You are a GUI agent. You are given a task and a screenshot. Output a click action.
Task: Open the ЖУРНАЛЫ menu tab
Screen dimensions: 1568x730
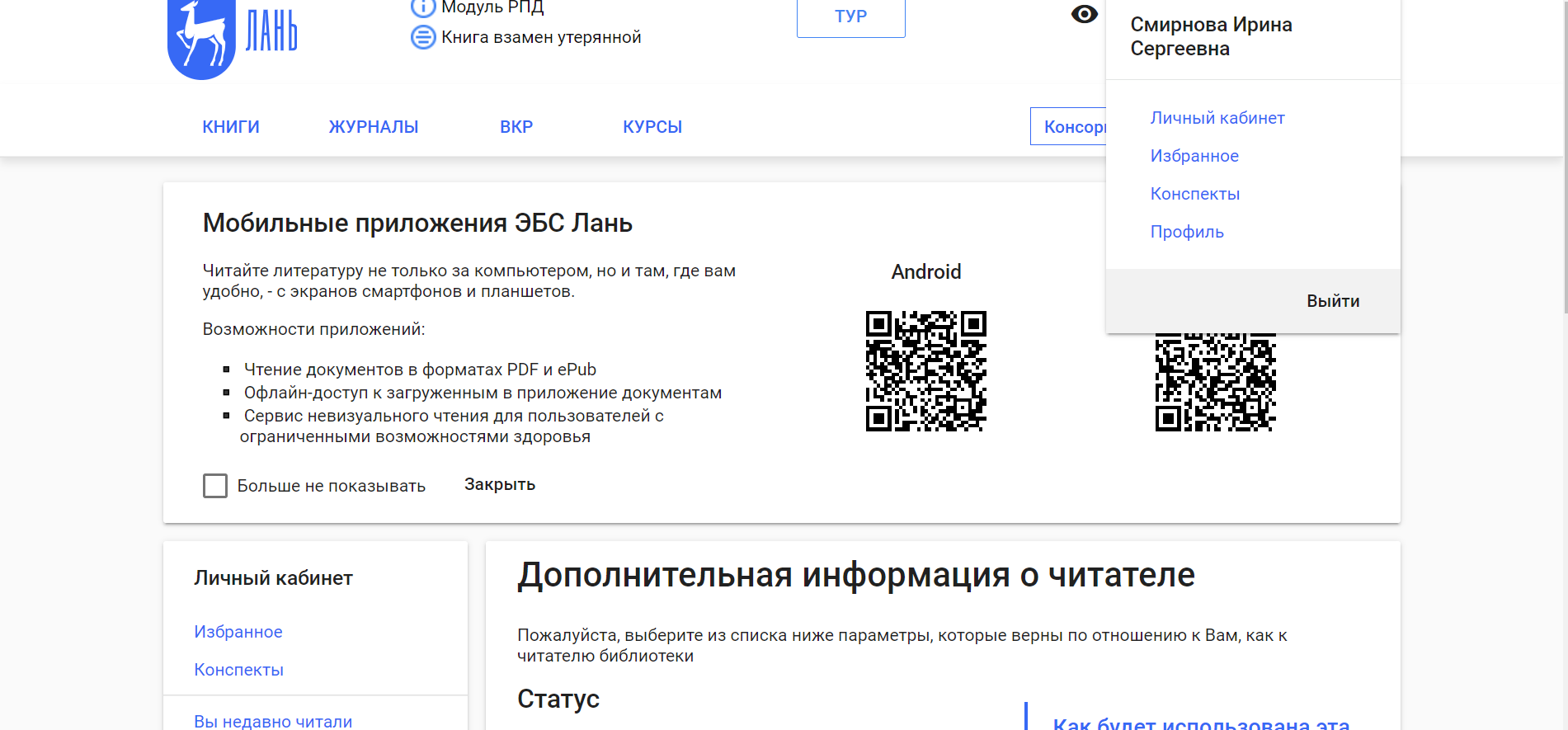point(374,127)
